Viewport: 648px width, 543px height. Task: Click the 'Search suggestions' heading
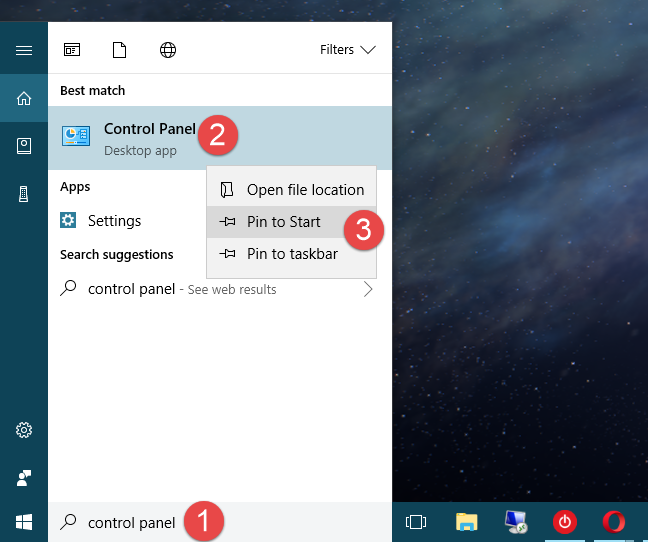click(x=117, y=255)
